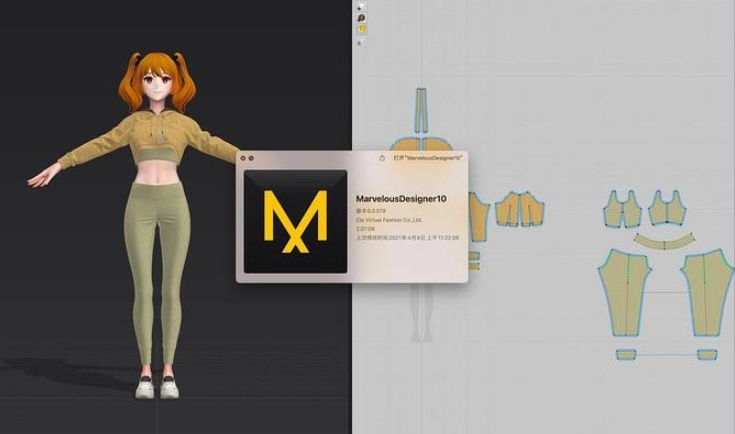Select the right legging pattern piece
The width and height of the screenshot is (735, 434).
point(707,292)
